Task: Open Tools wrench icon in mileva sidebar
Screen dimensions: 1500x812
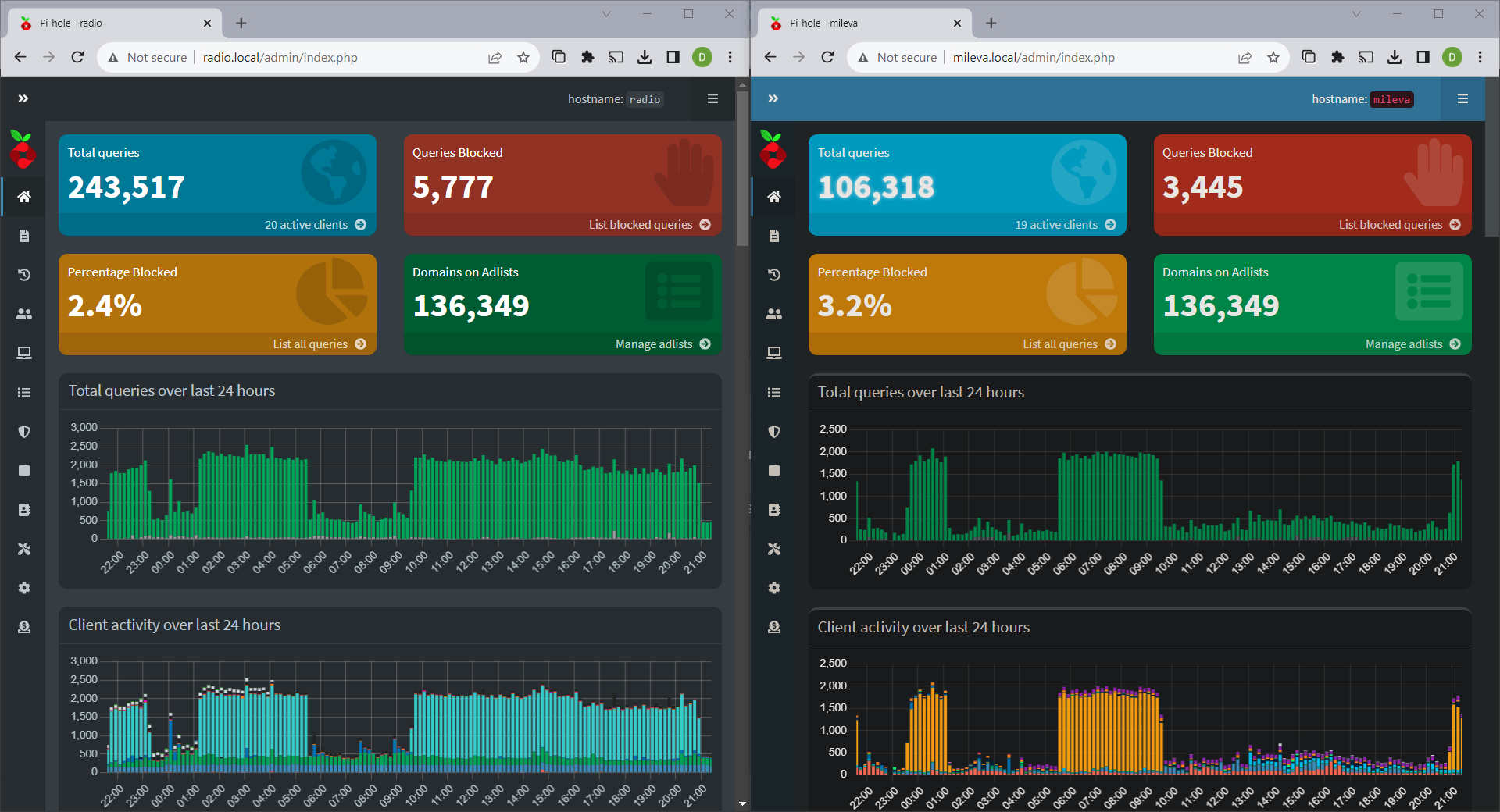Action: 774,549
